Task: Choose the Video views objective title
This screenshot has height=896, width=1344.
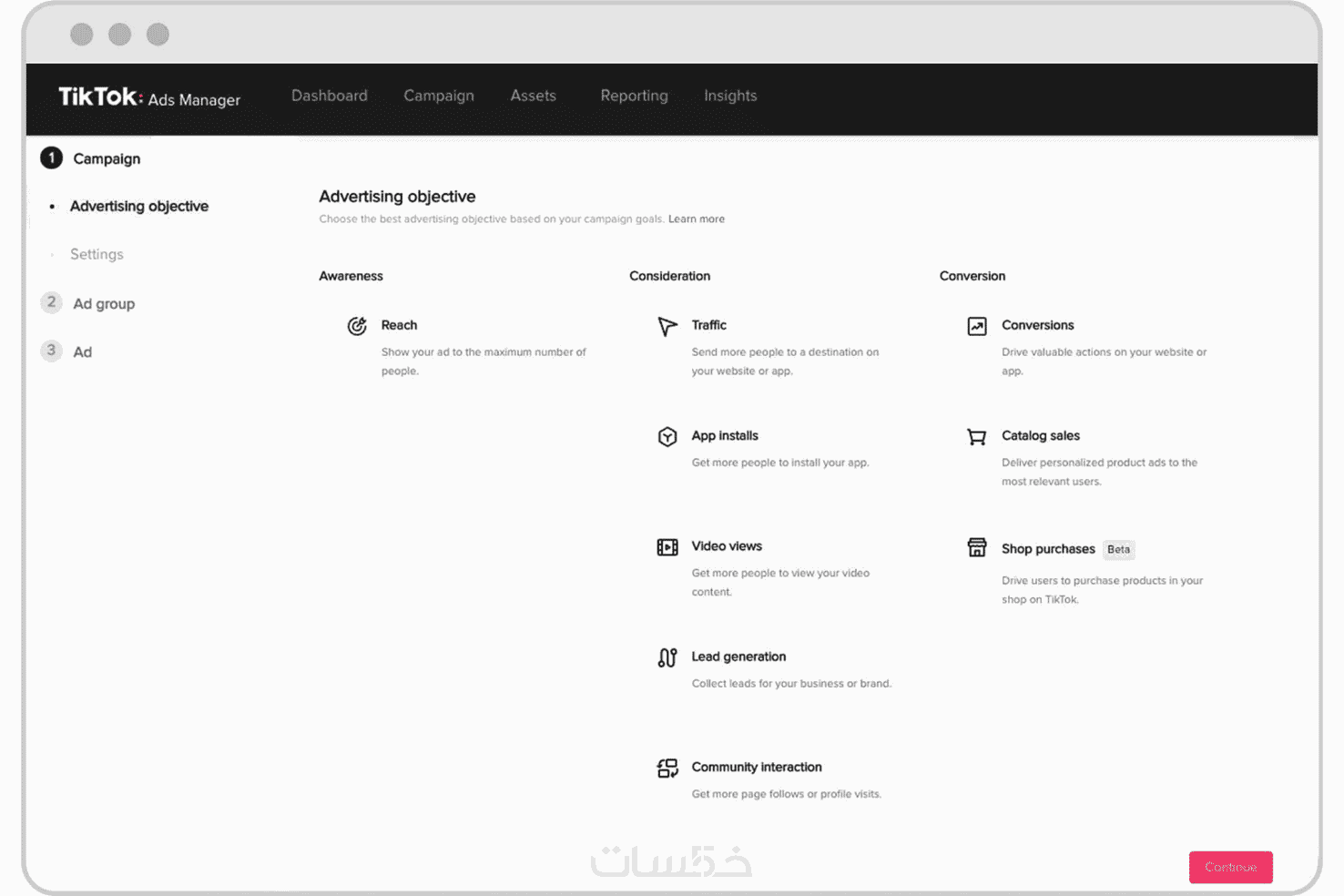Action: pyautogui.click(x=727, y=546)
